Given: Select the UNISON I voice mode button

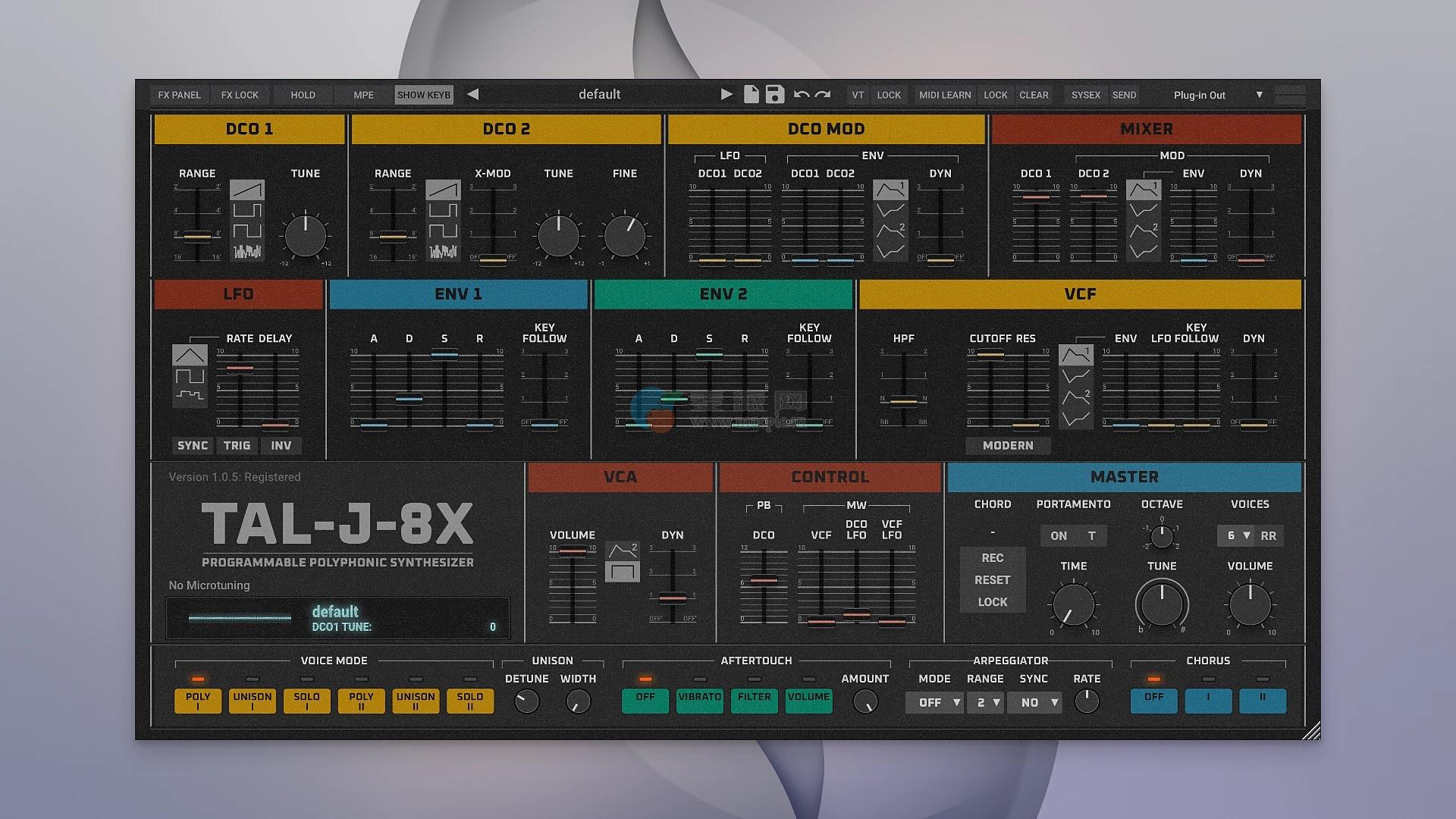Looking at the screenshot, I should click(253, 701).
